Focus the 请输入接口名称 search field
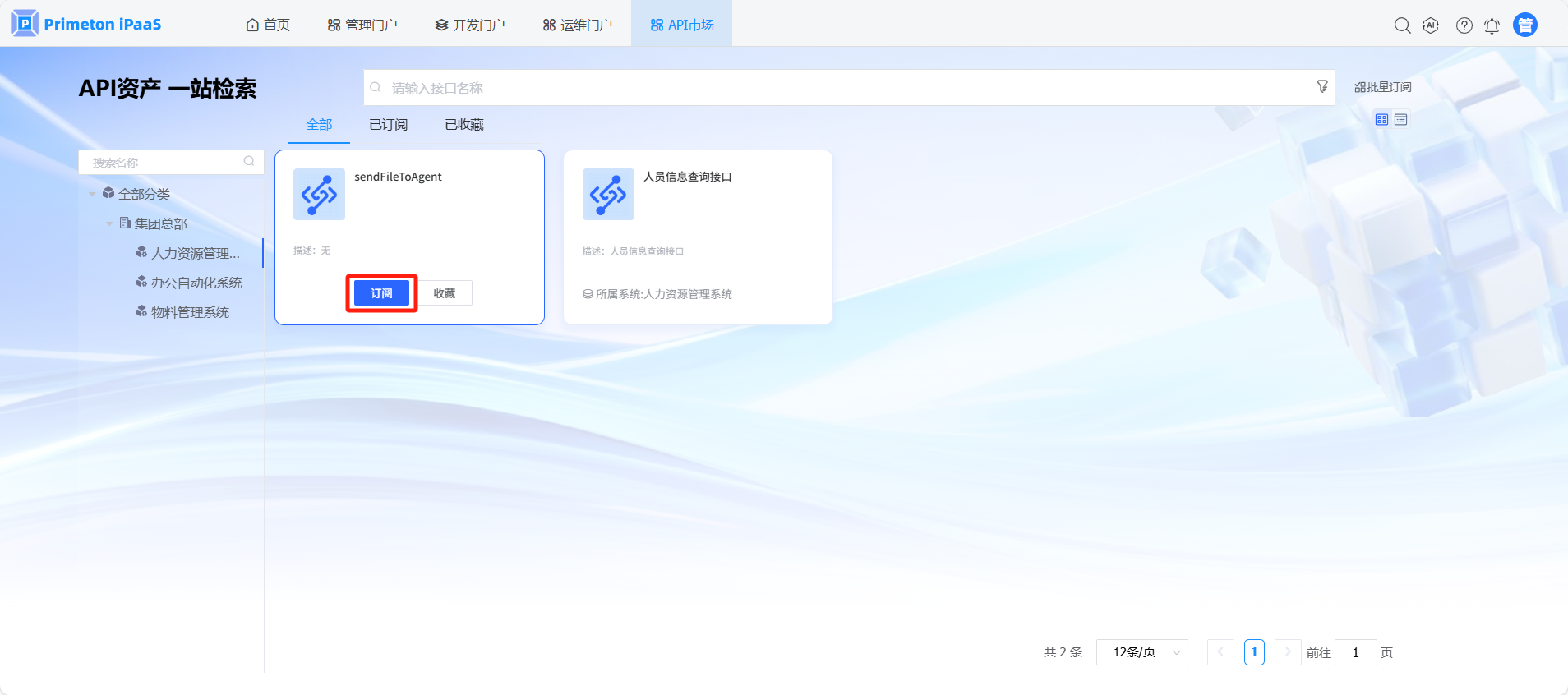The width and height of the screenshot is (1568, 695). point(838,88)
